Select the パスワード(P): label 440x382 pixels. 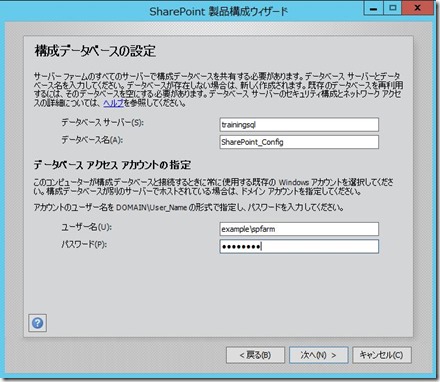tap(84, 244)
